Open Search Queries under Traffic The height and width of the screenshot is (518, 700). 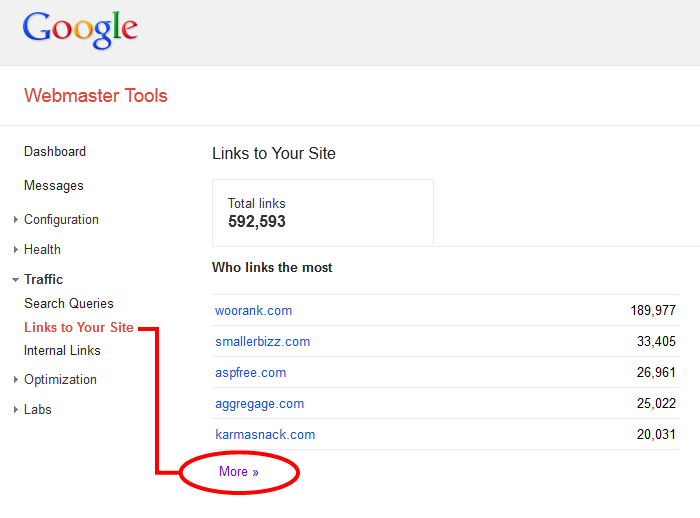coord(69,303)
